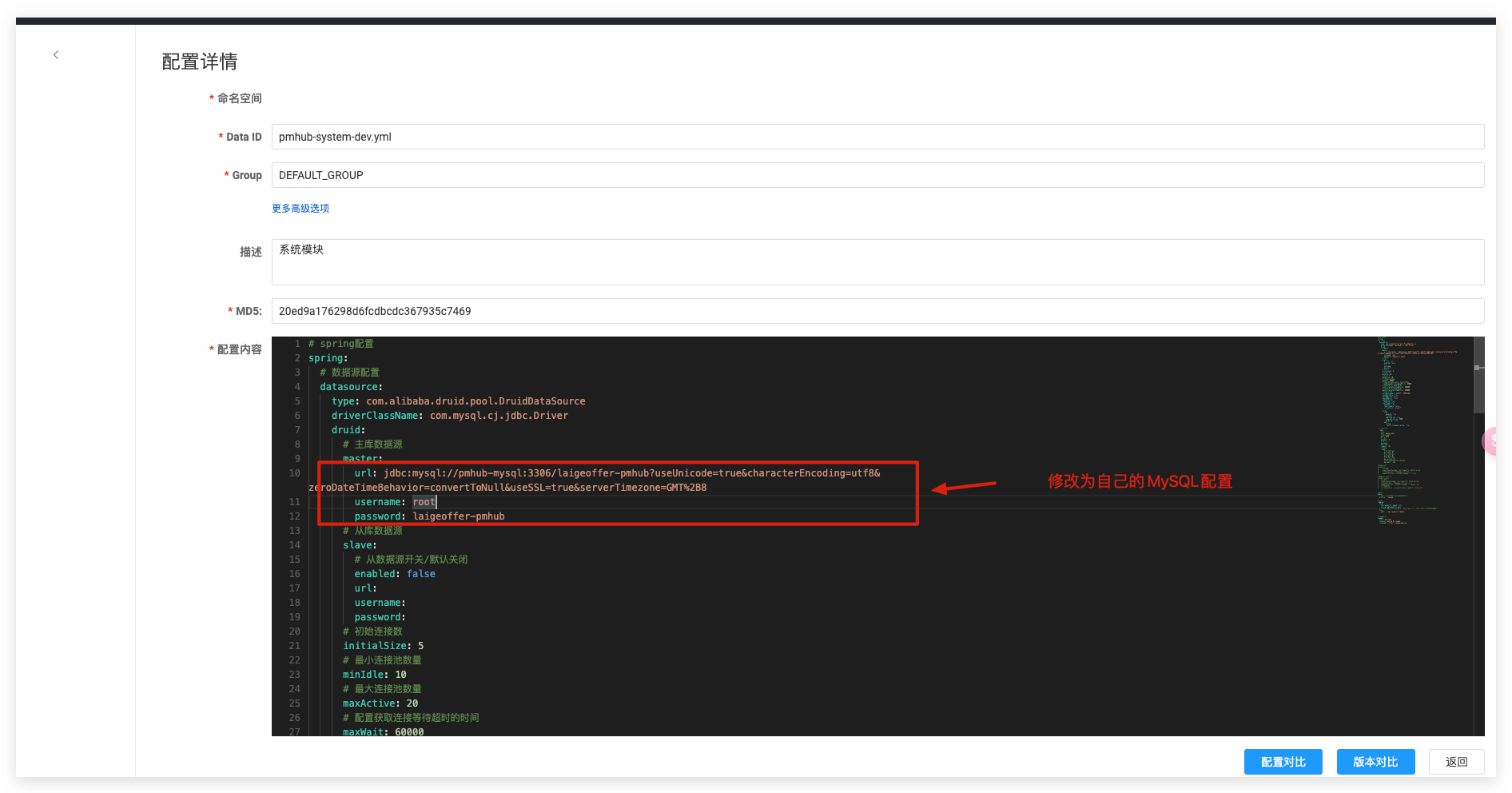Click the '# 从库数据源' comment
The height and width of the screenshot is (793, 1512).
point(372,531)
